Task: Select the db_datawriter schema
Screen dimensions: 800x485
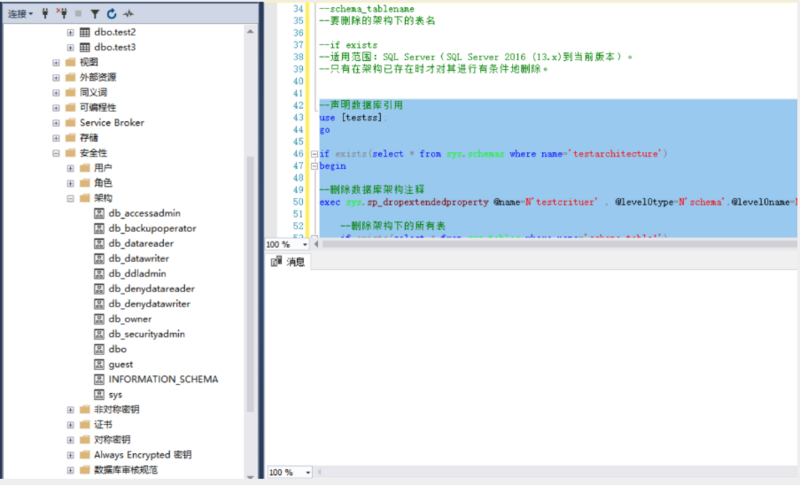Action: 139,259
